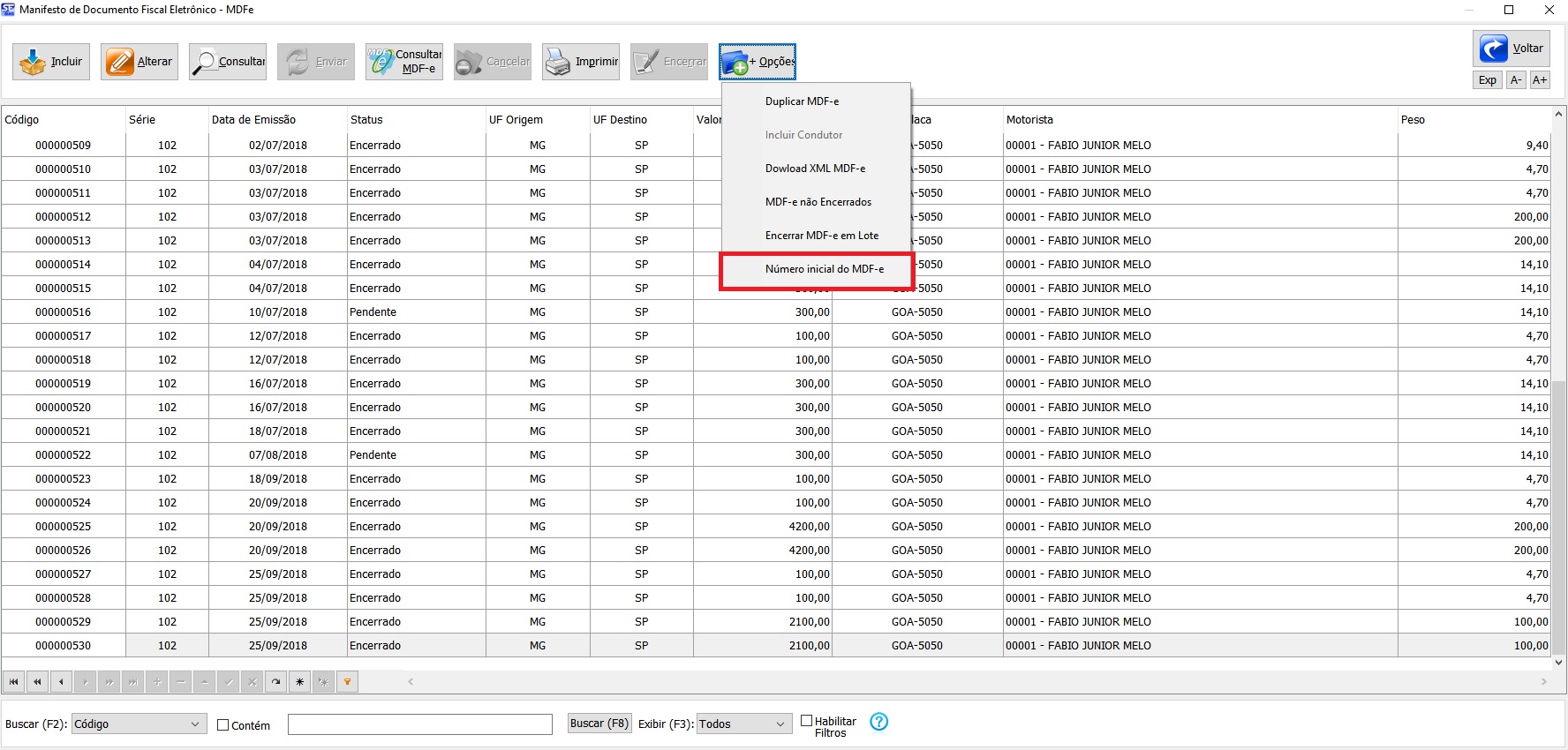Open the blue help question mark
This screenshot has height=750, width=1568.
click(x=878, y=722)
